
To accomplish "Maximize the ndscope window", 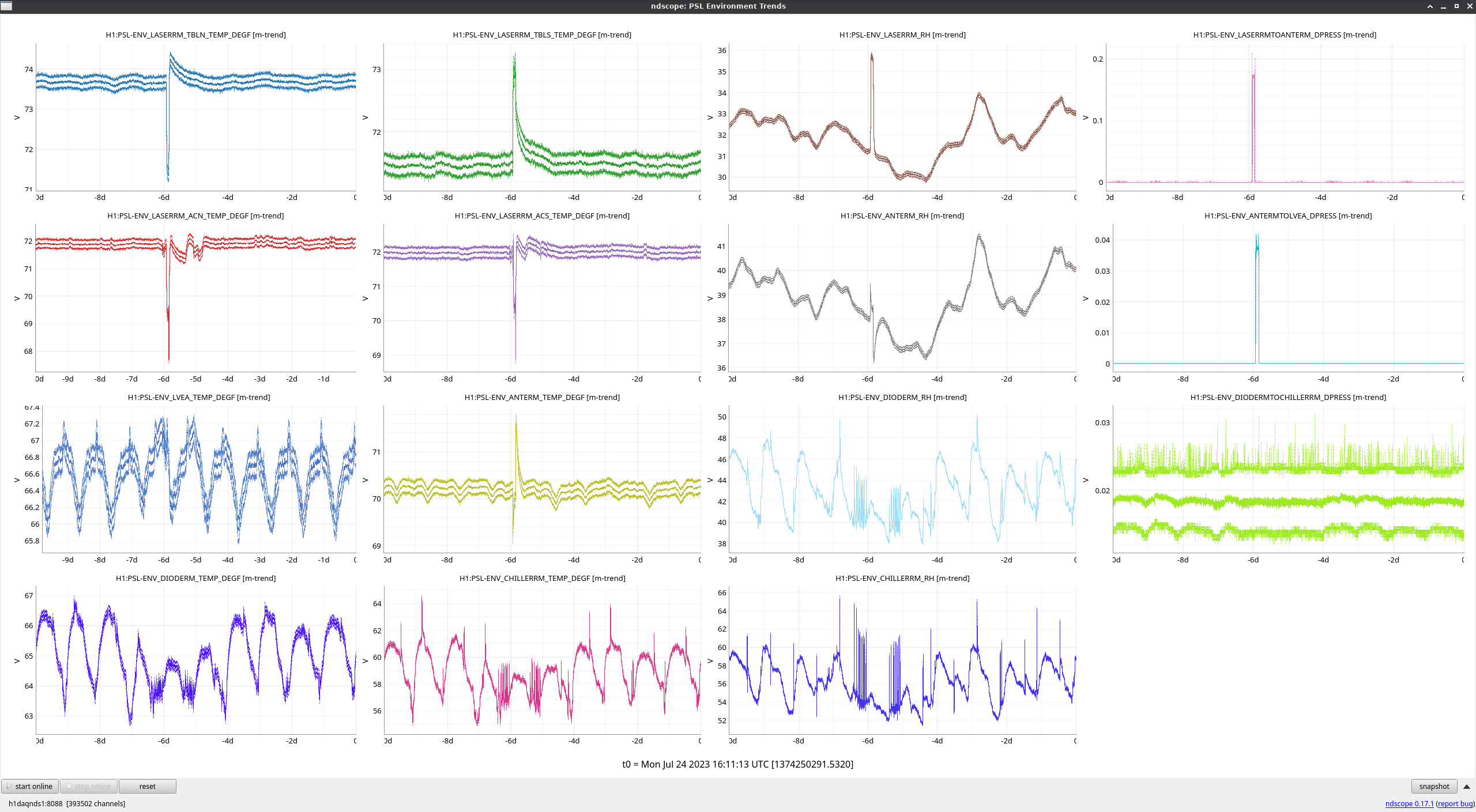I will [1456, 6].
